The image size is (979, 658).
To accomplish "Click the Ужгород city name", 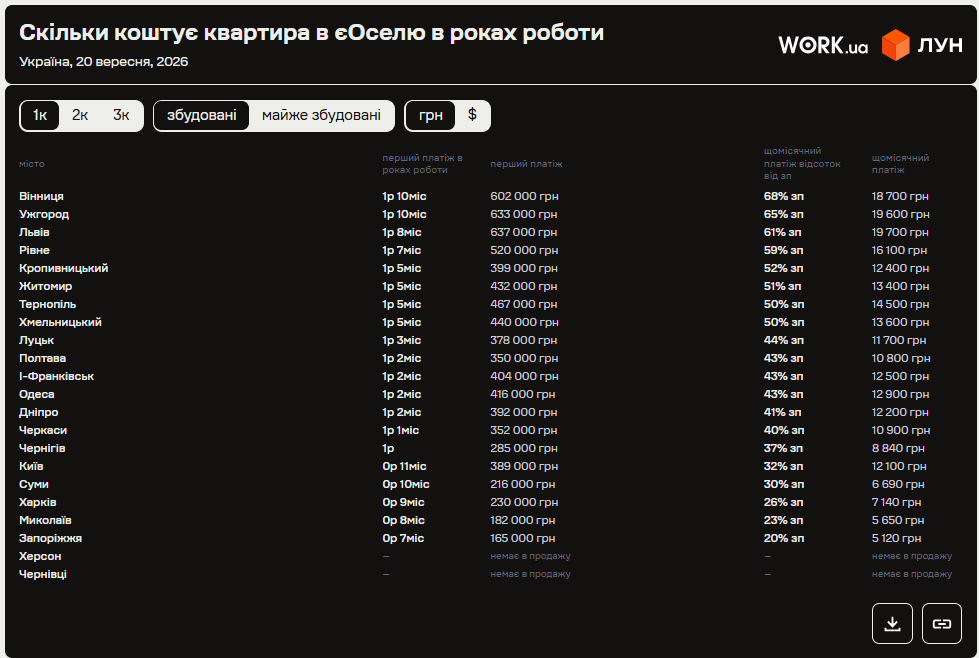I will pyautogui.click(x=44, y=214).
